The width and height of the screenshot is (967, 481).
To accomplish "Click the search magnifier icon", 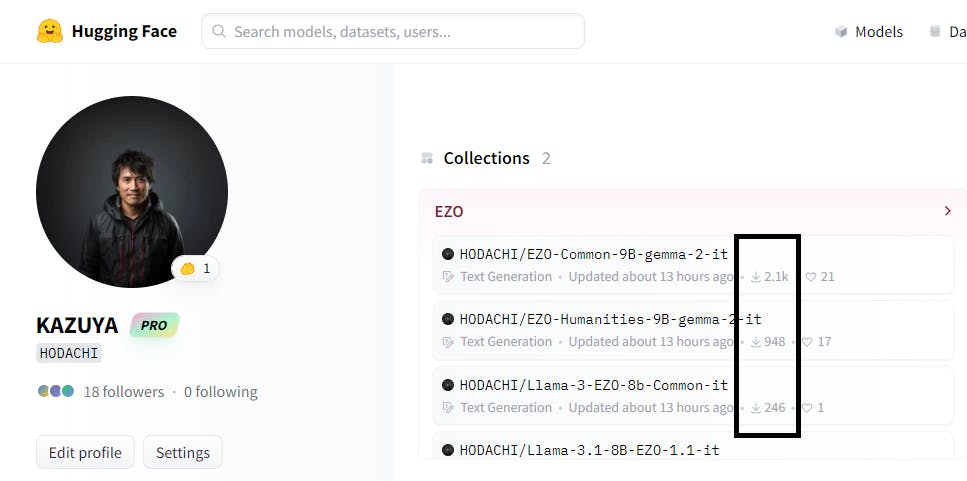I will point(219,32).
